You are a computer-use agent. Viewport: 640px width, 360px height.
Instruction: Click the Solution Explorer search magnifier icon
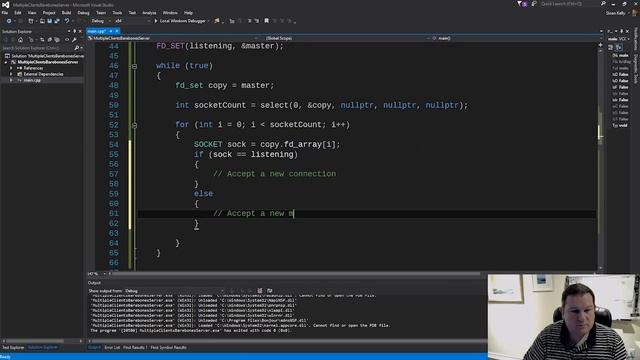pos(77,48)
